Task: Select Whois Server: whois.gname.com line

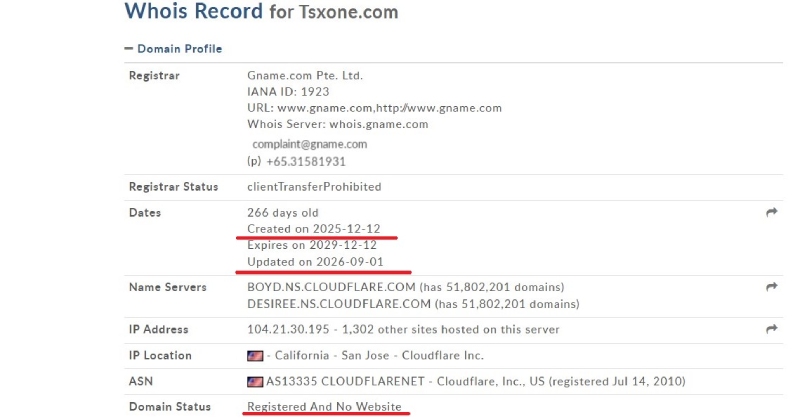Action: (x=338, y=124)
